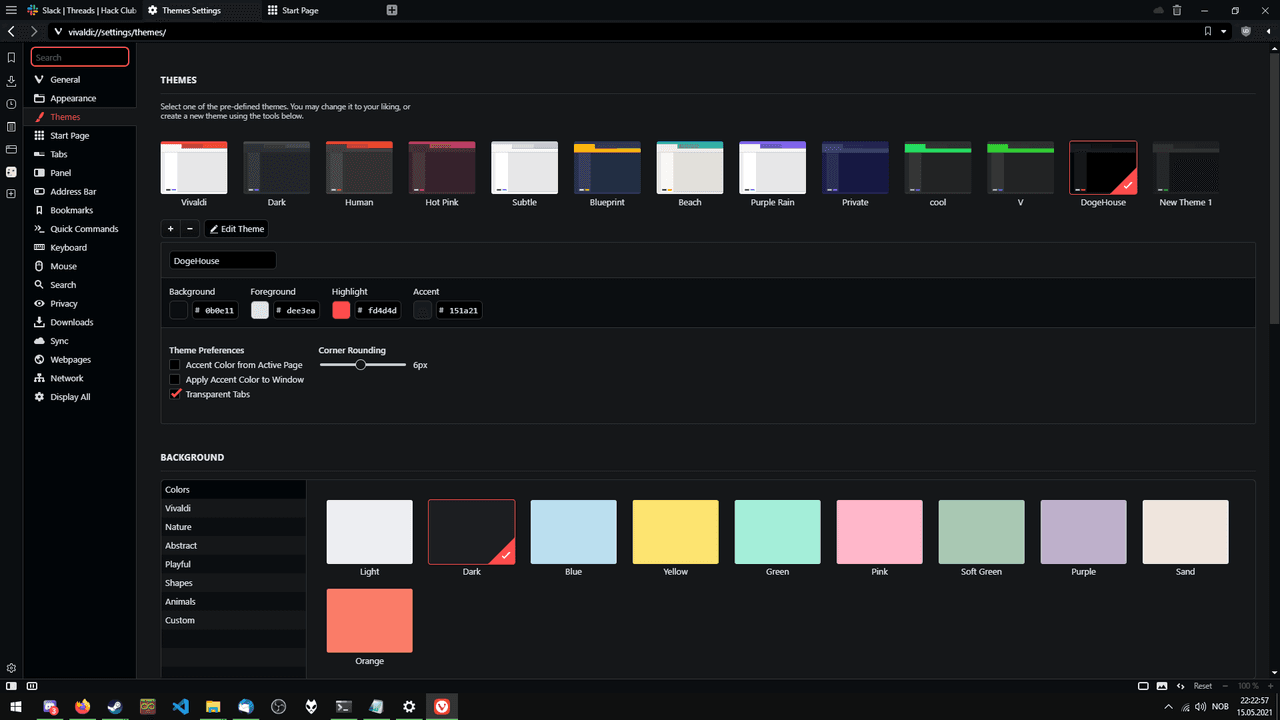1280x720 pixels.
Task: Enable Accent Color from Active Page
Action: pyautogui.click(x=175, y=365)
